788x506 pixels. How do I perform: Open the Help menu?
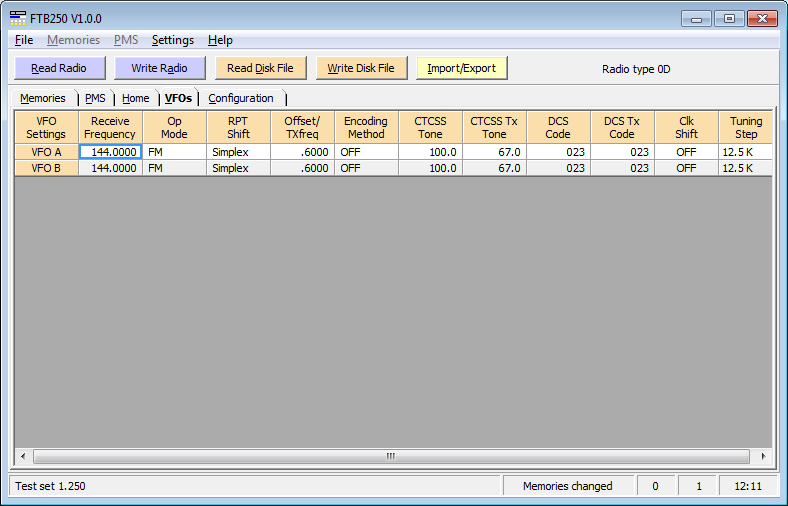coord(220,40)
